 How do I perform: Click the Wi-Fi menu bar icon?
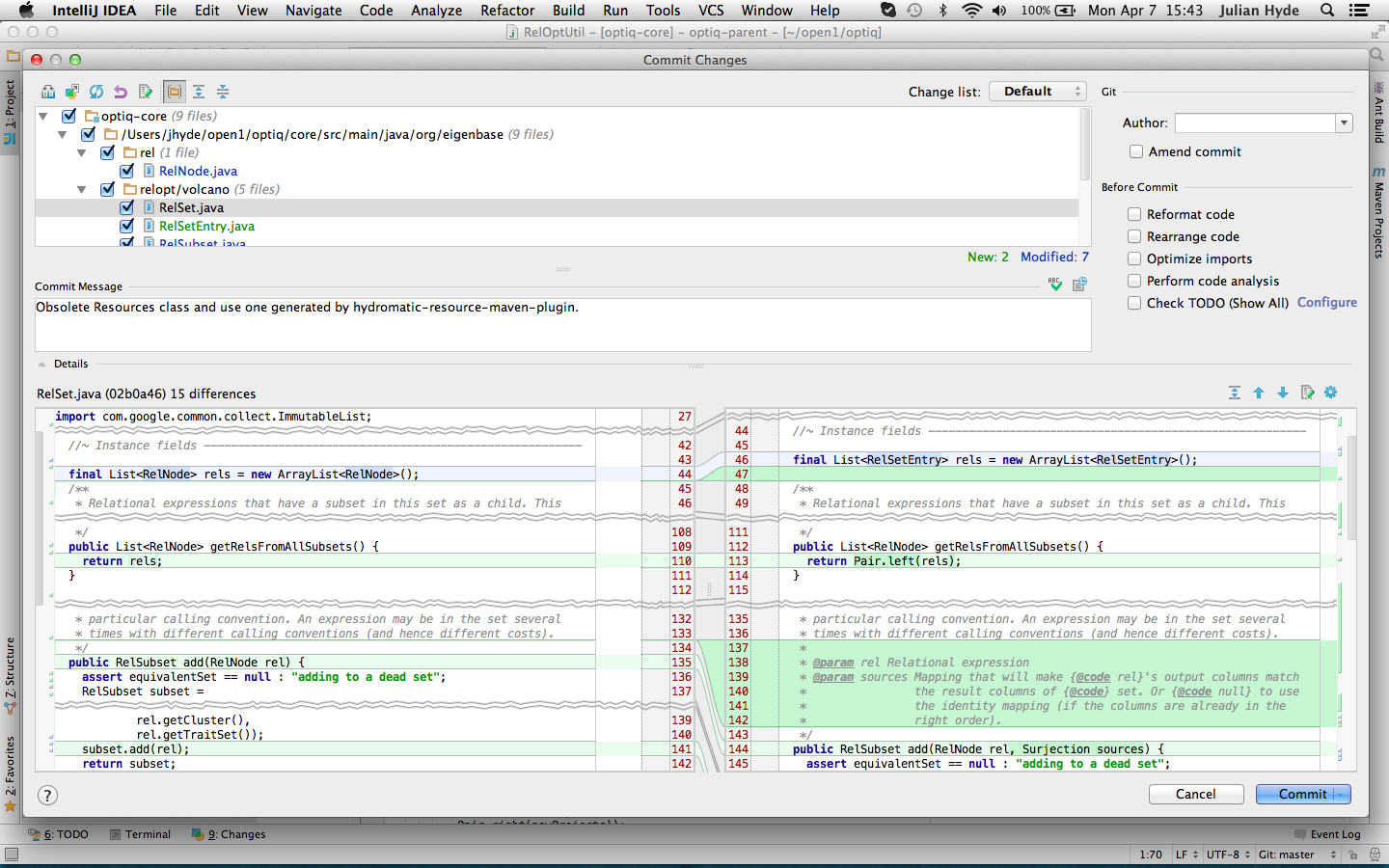point(971,11)
